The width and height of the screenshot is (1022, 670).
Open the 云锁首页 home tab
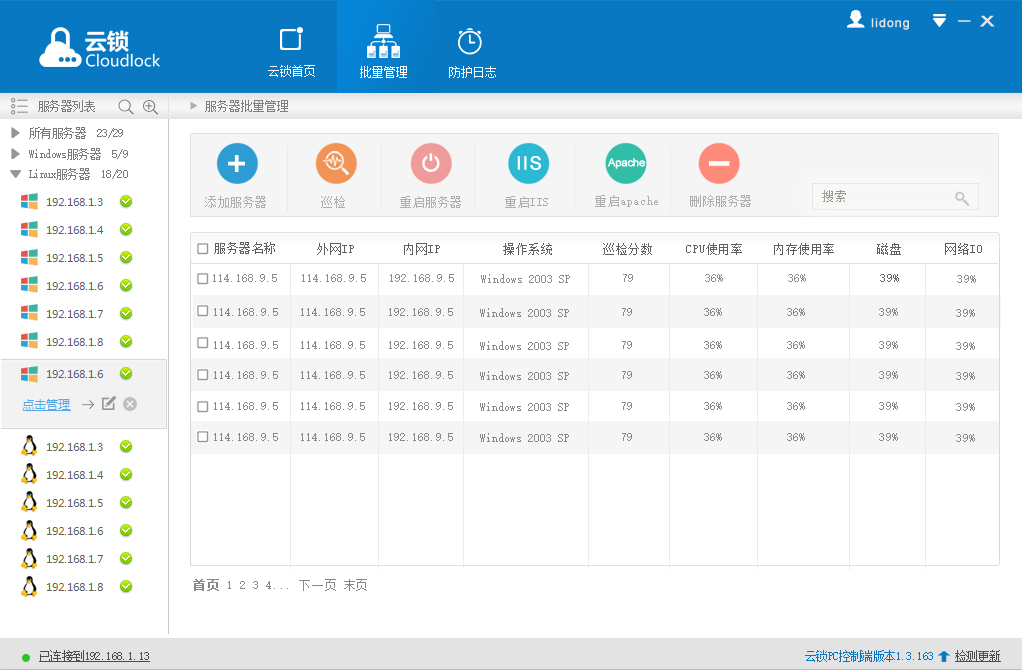pyautogui.click(x=291, y=53)
